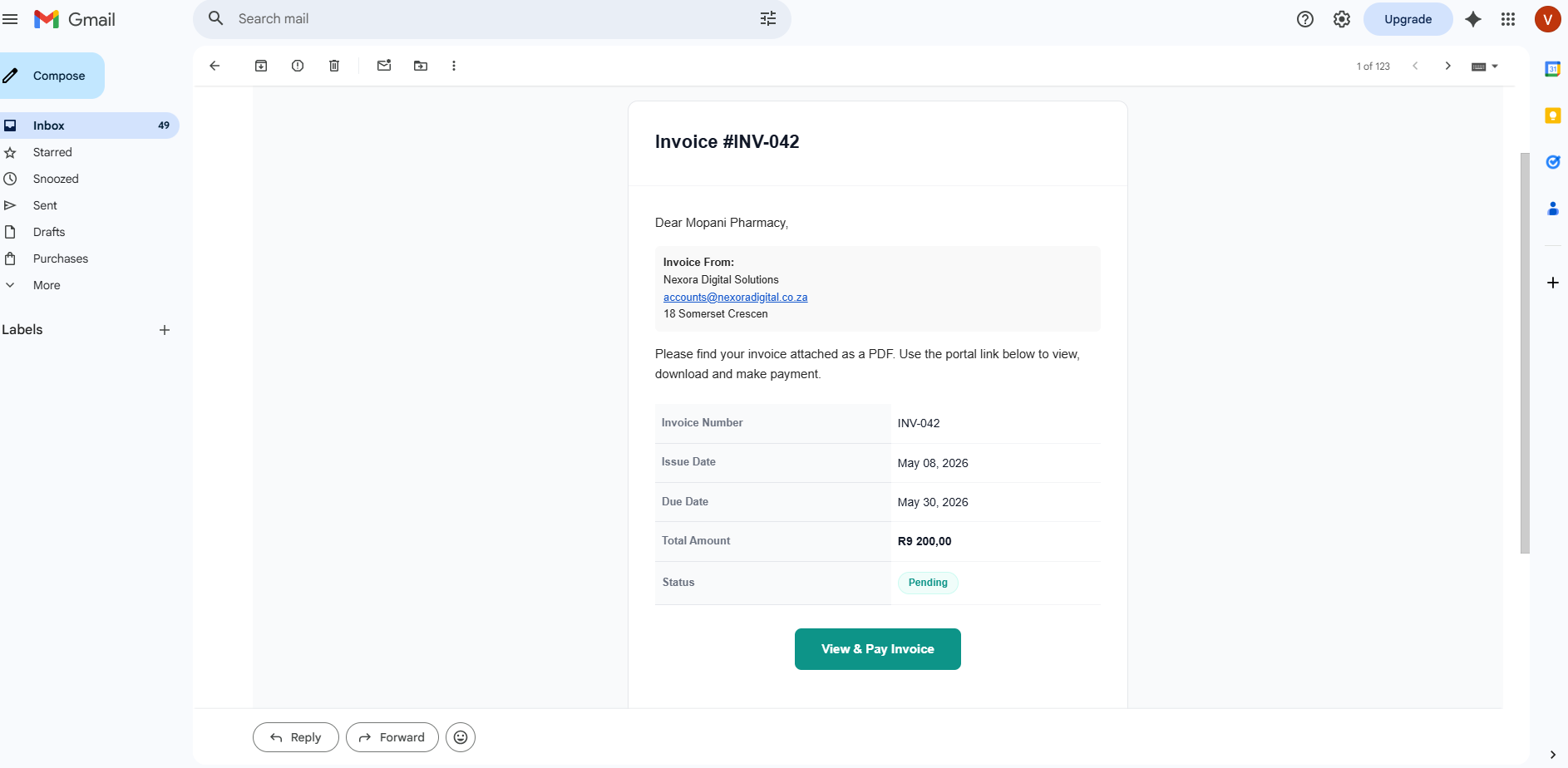Click the Gmail logo
The width and height of the screenshot is (1568, 768).
tap(75, 19)
